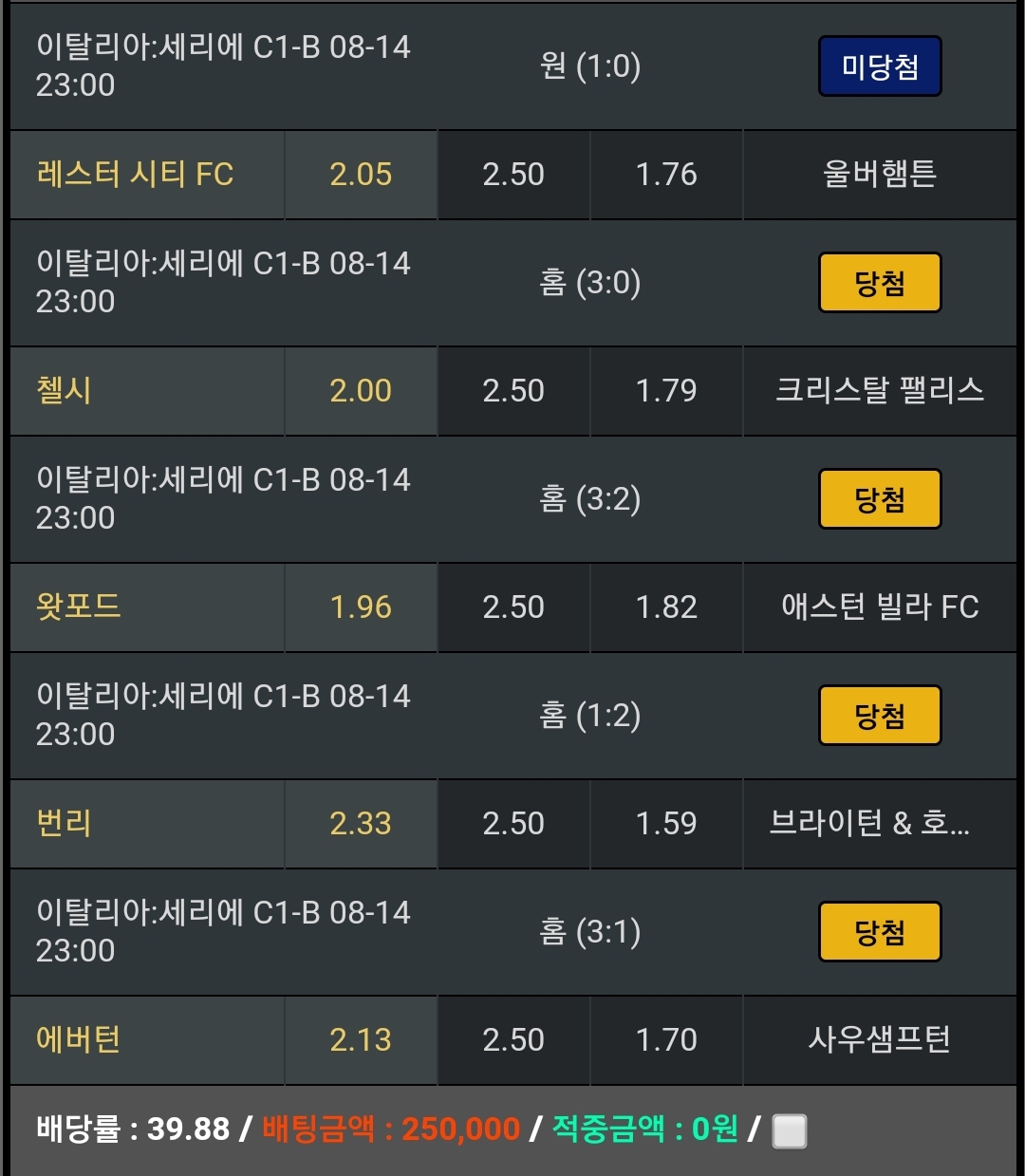Pick the 2.05 home odds cell
The height and width of the screenshot is (1176, 1025).
[361, 175]
